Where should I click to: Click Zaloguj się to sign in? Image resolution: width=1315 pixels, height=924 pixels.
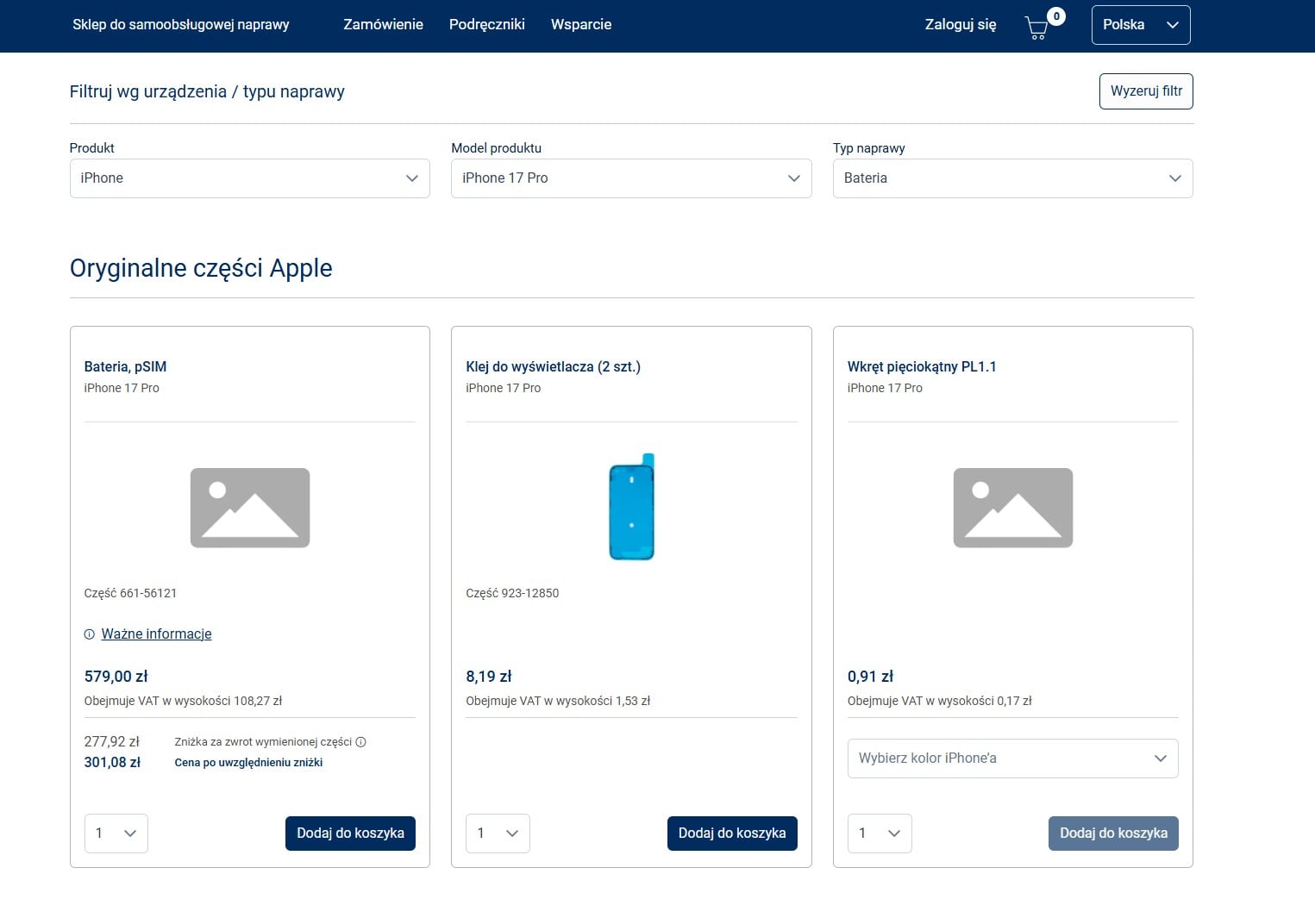(960, 25)
